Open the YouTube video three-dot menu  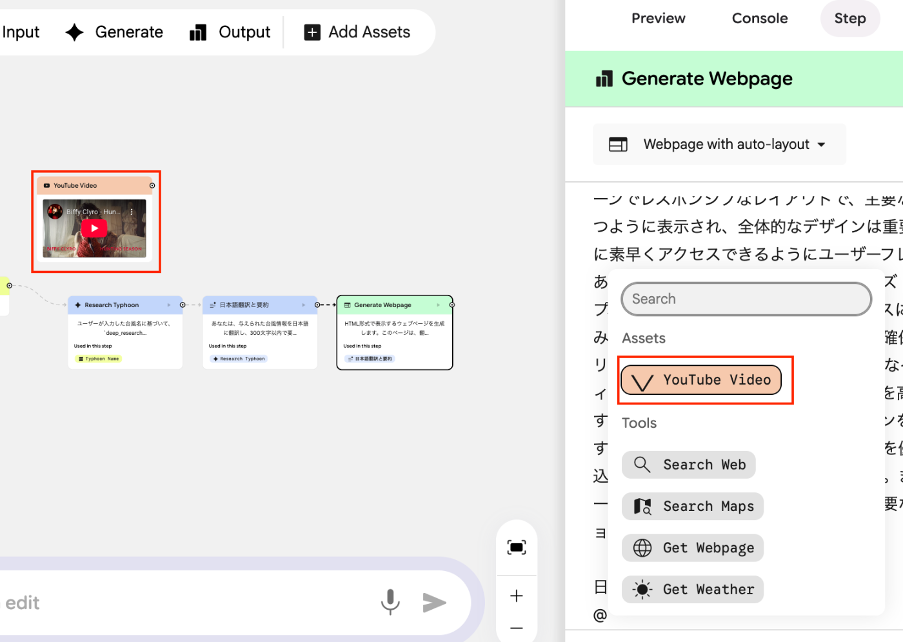coord(131,212)
